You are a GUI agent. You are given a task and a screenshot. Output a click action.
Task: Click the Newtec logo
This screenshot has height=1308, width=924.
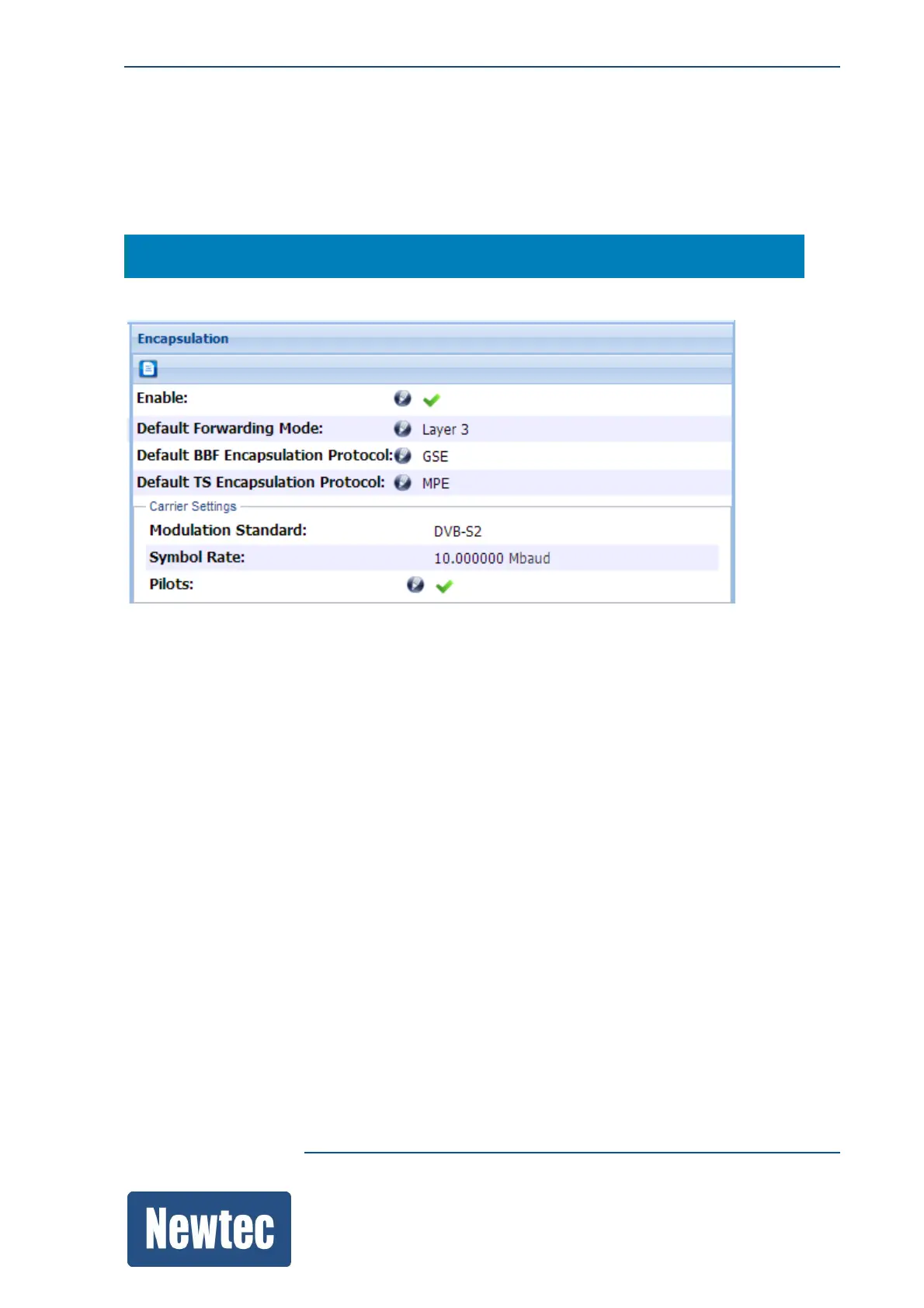(209, 1230)
